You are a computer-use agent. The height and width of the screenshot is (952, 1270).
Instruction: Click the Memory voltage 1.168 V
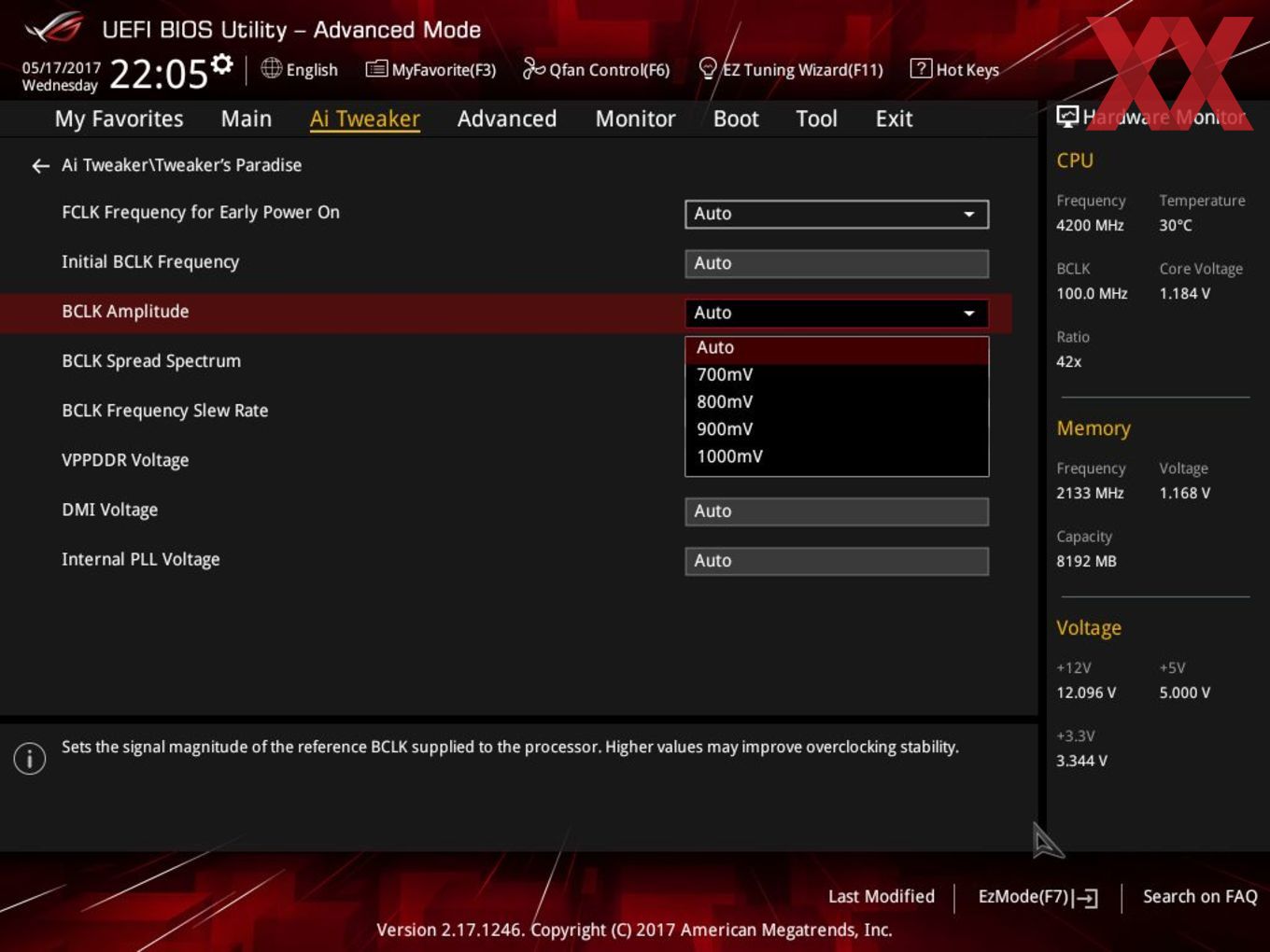pyautogui.click(x=1185, y=494)
